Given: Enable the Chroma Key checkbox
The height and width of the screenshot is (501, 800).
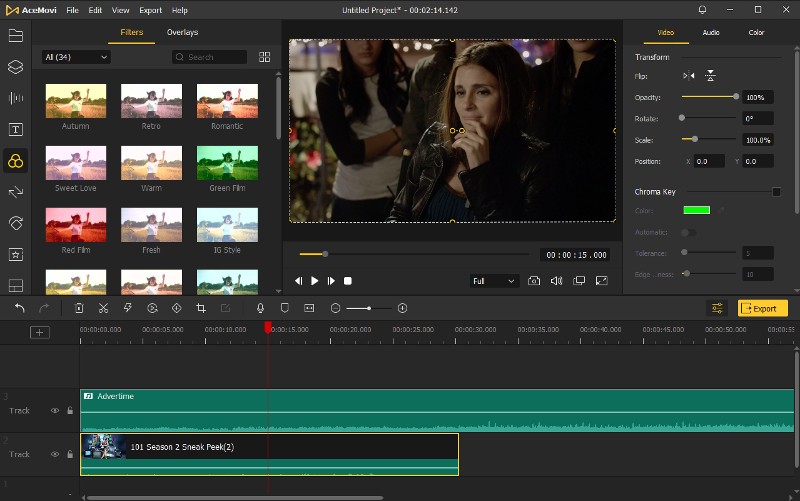Looking at the screenshot, I should pyautogui.click(x=776, y=192).
